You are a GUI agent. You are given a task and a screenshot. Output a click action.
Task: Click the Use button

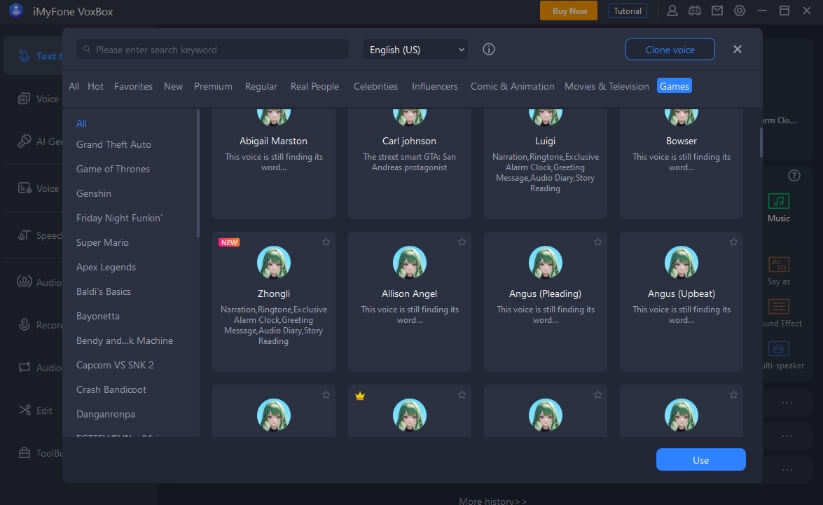pyautogui.click(x=701, y=460)
